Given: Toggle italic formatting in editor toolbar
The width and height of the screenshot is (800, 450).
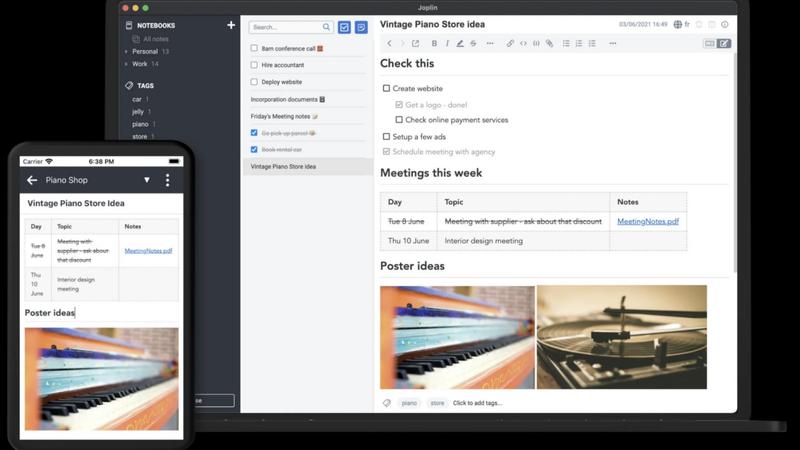Looking at the screenshot, I should pos(447,44).
